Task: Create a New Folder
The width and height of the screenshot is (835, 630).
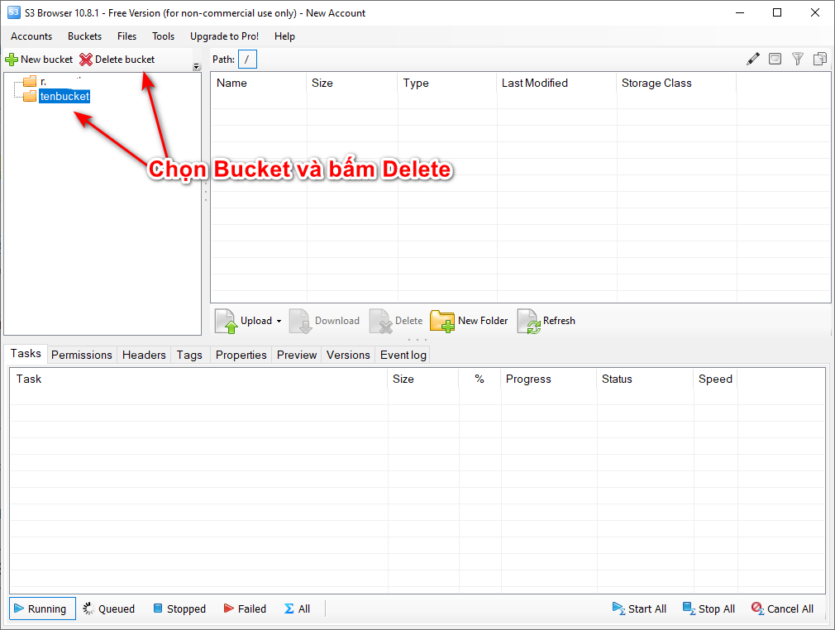Action: (x=469, y=321)
